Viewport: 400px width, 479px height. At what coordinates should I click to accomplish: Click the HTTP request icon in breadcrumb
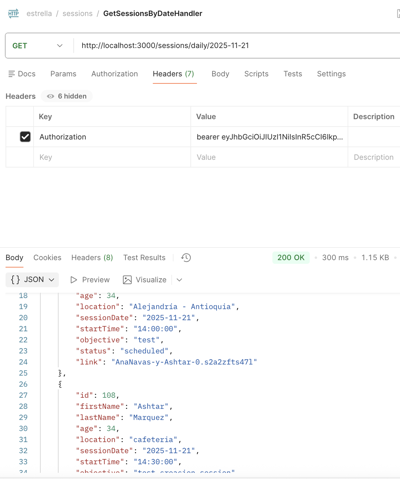coord(14,13)
